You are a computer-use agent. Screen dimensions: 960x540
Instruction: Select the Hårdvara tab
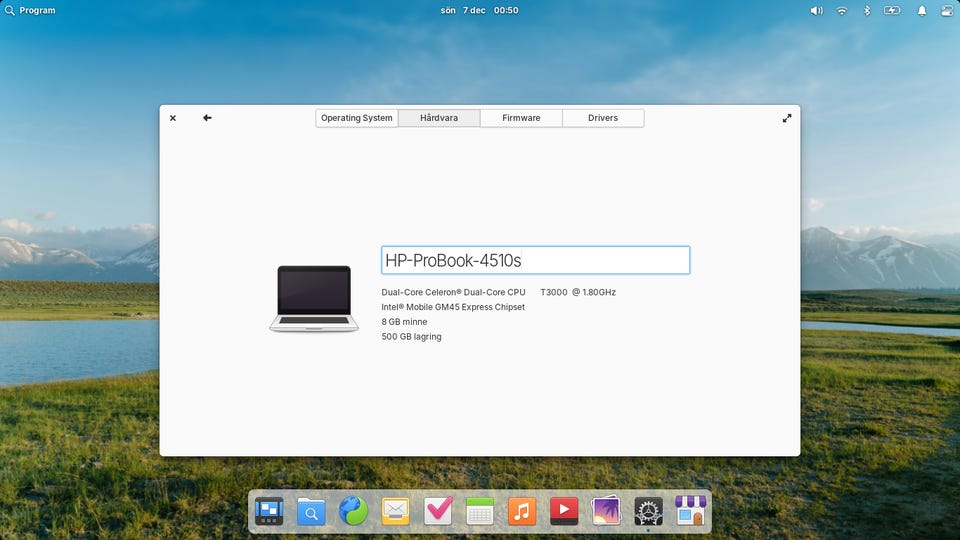click(439, 118)
